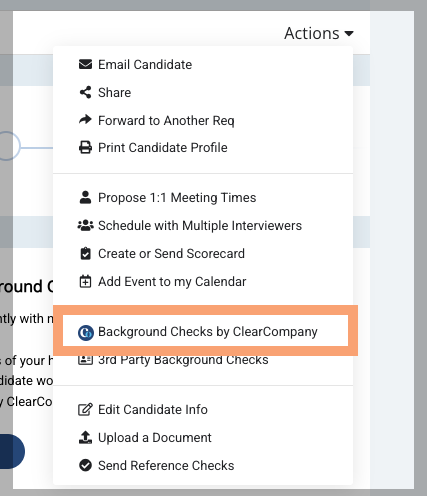Click the pencil edit icon
This screenshot has width=427, height=496.
click(x=85, y=409)
